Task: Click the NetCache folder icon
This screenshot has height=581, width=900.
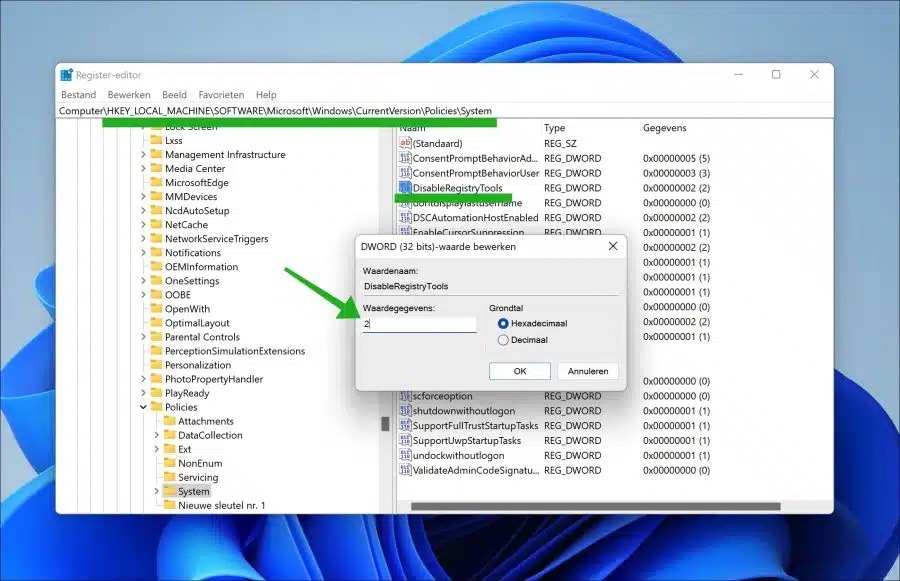Action: 156,224
